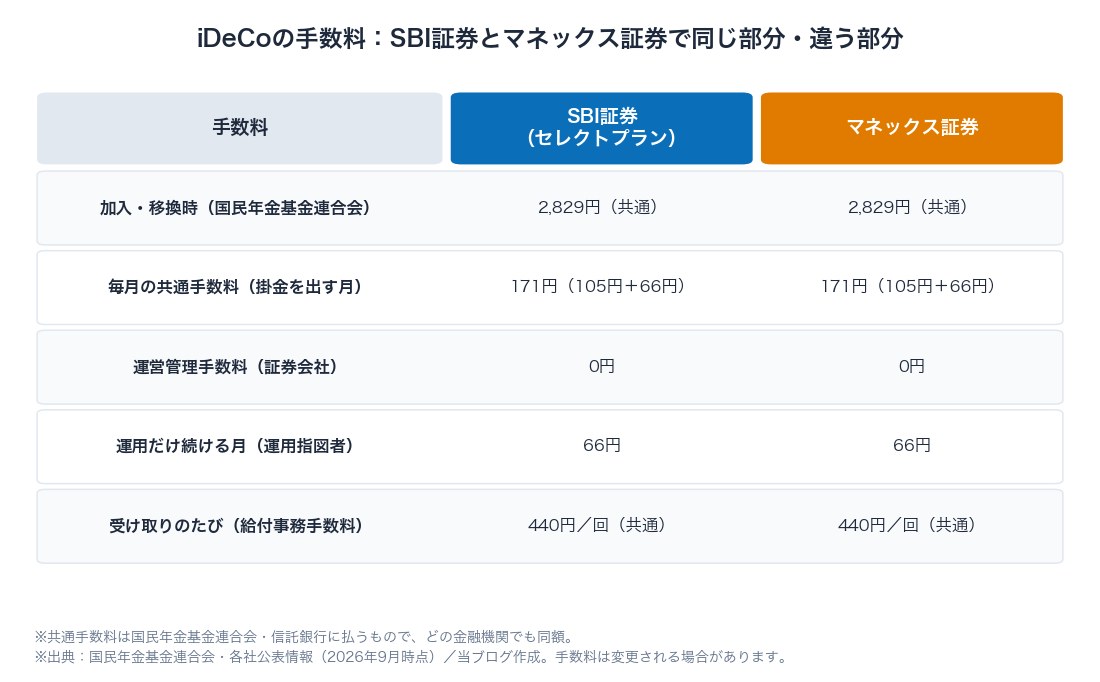This screenshot has width=1100, height=682.
Task: Click the title 'iDeCoの手数料：SBI証券とマネックス証券で同じ部分・違う部分'
Action: click(x=550, y=38)
